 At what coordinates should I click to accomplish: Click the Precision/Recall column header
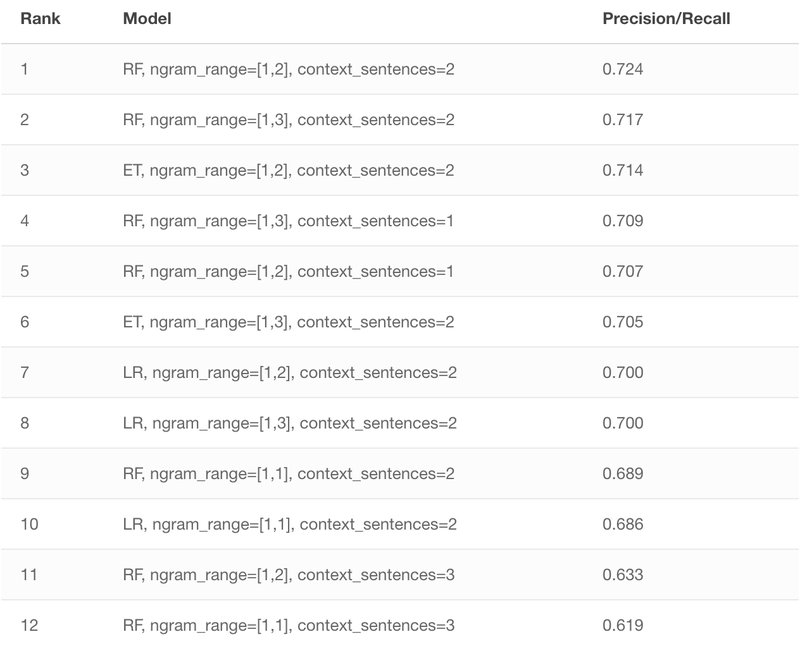coord(666,19)
